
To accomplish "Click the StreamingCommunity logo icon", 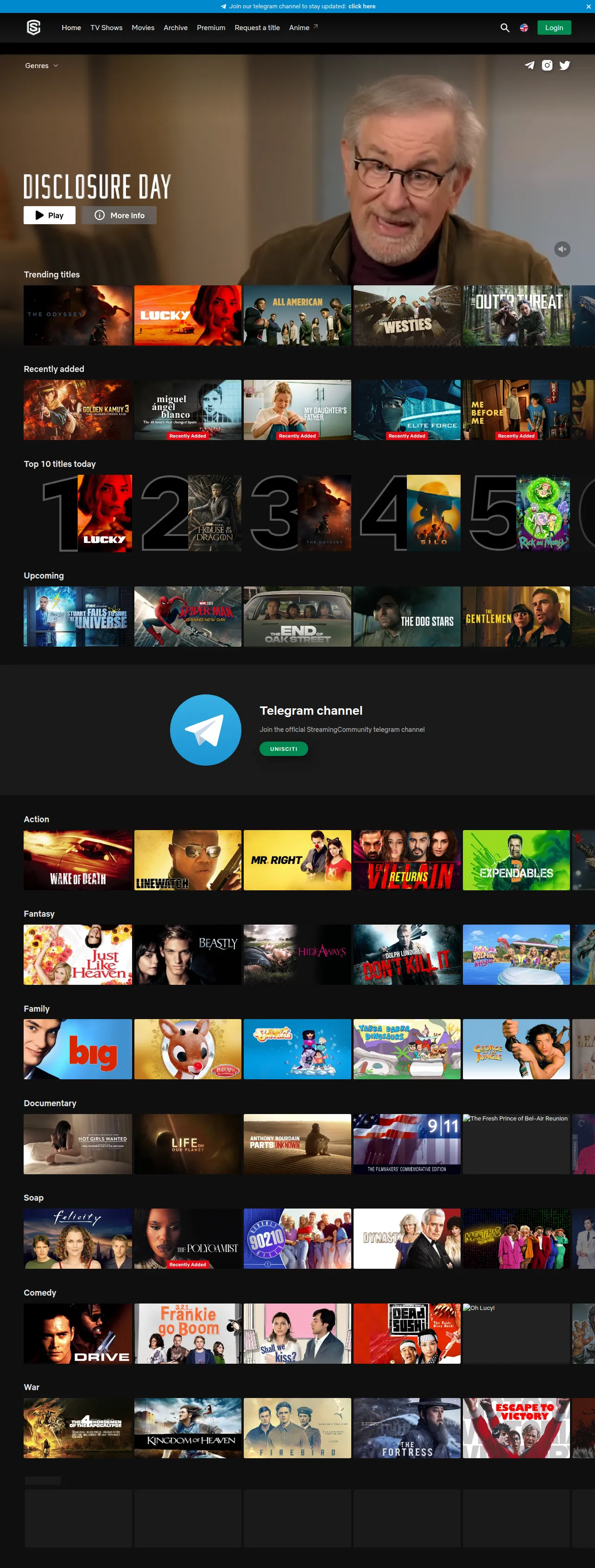I will [33, 27].
